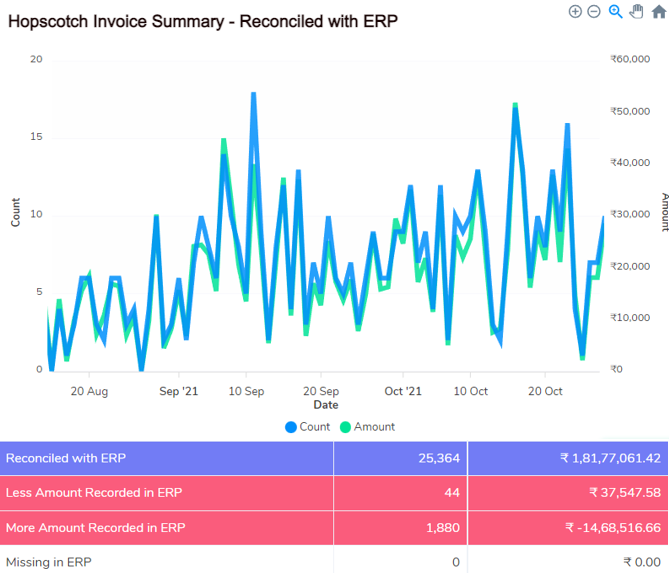Click the amount ₹ -14,68,516.66
Viewport: 670px width, 573px height.
(x=613, y=528)
